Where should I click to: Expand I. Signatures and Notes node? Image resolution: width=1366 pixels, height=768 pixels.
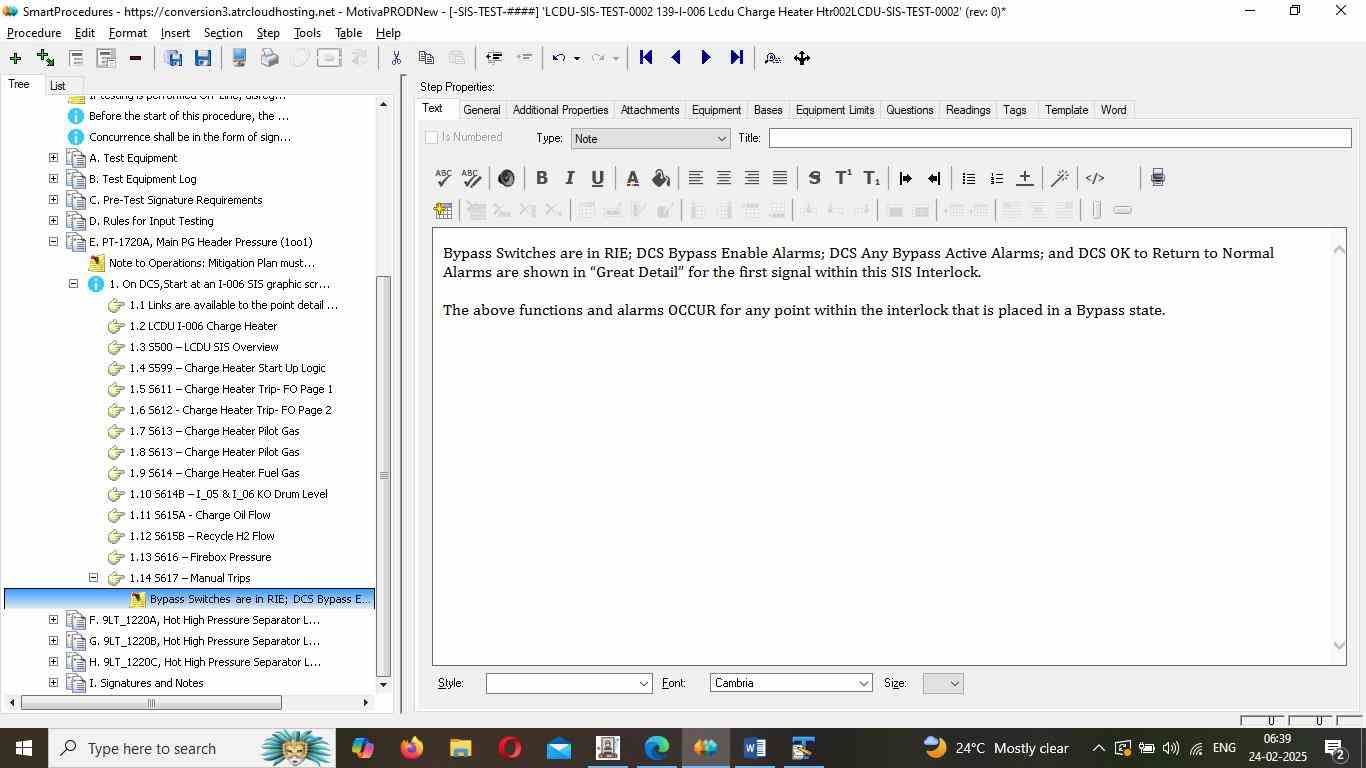[53, 683]
